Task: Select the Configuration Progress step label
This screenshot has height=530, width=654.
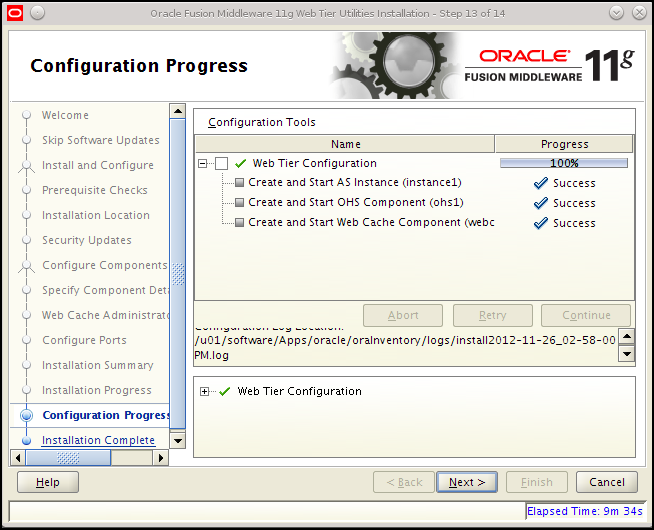Action: pos(106,415)
